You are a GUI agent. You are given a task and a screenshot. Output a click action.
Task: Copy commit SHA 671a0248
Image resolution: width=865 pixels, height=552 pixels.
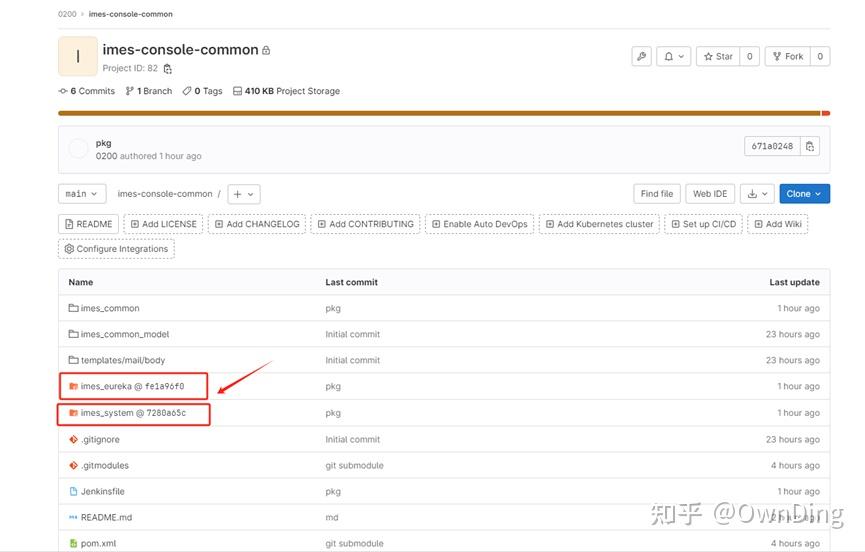(810, 146)
